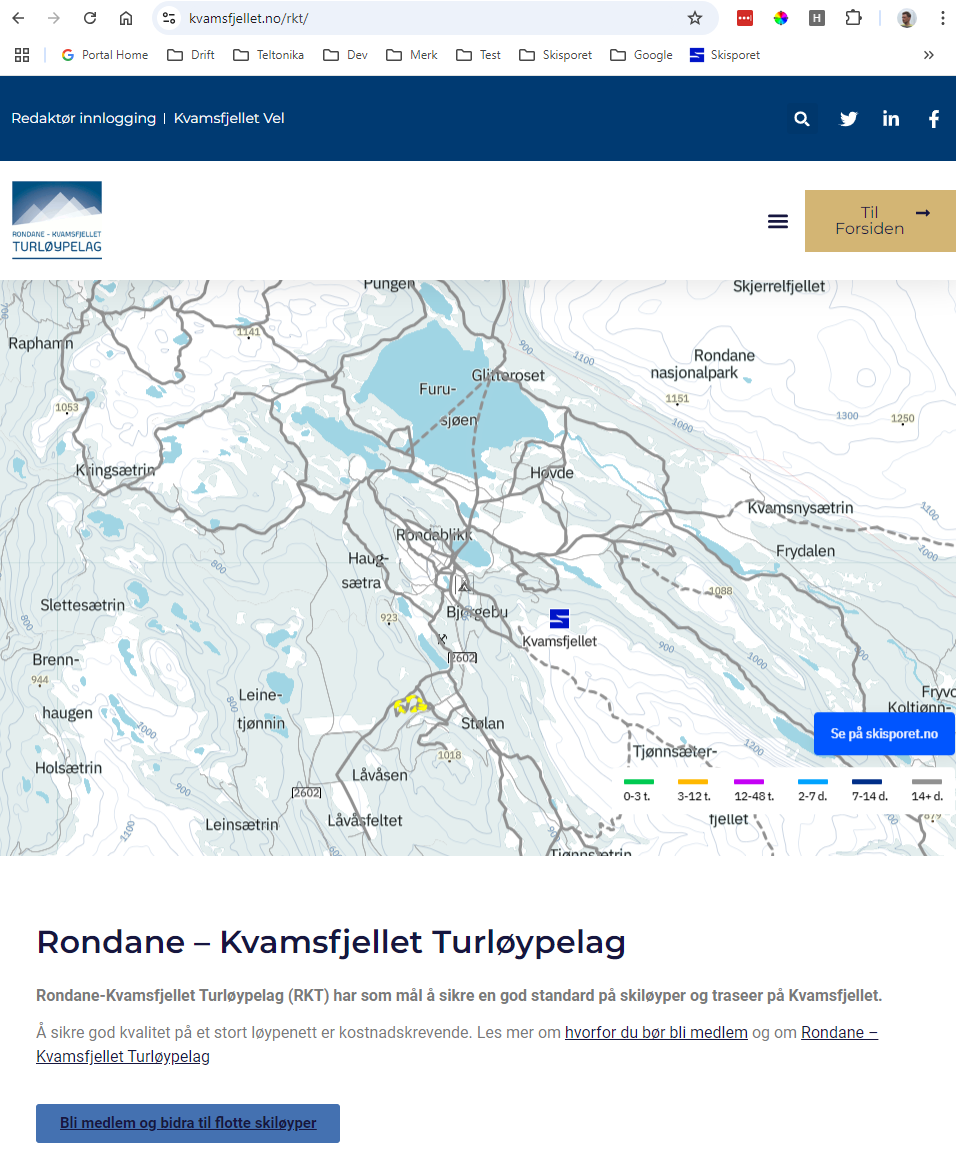Click the gray 14+ d. legend swatch
This screenshot has width=956, height=1150.
pyautogui.click(x=927, y=782)
